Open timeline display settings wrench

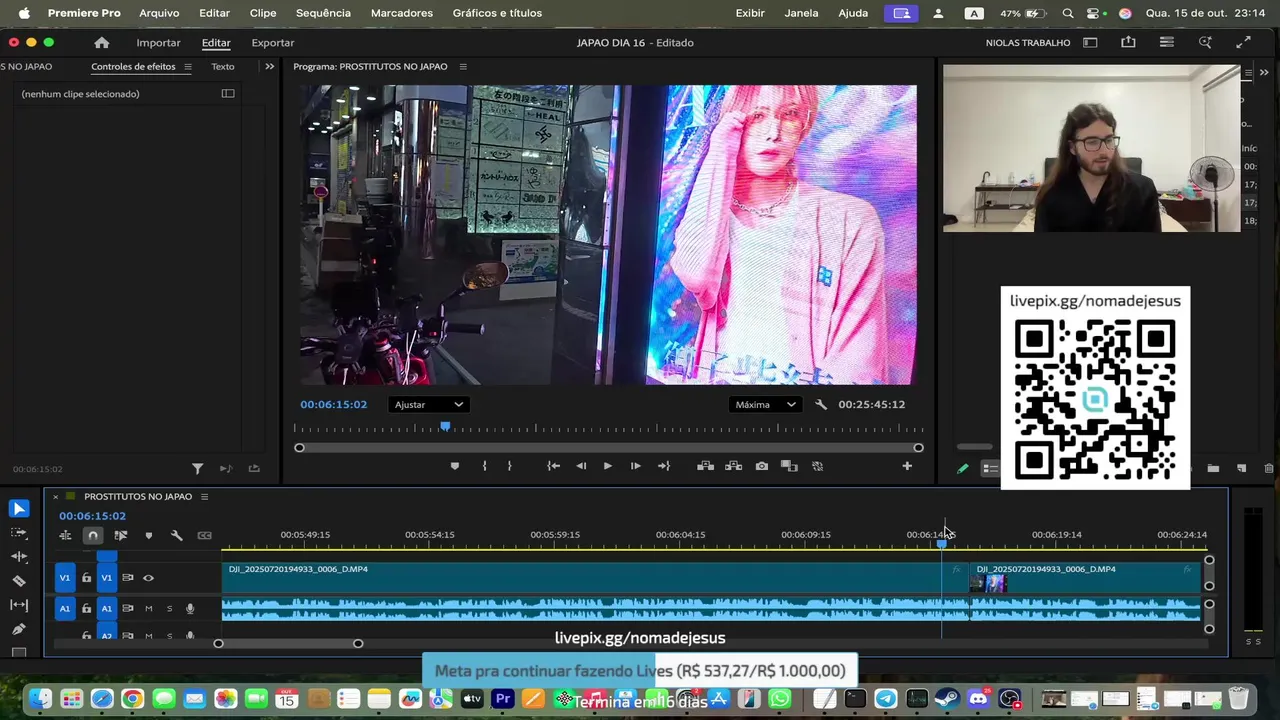point(176,535)
